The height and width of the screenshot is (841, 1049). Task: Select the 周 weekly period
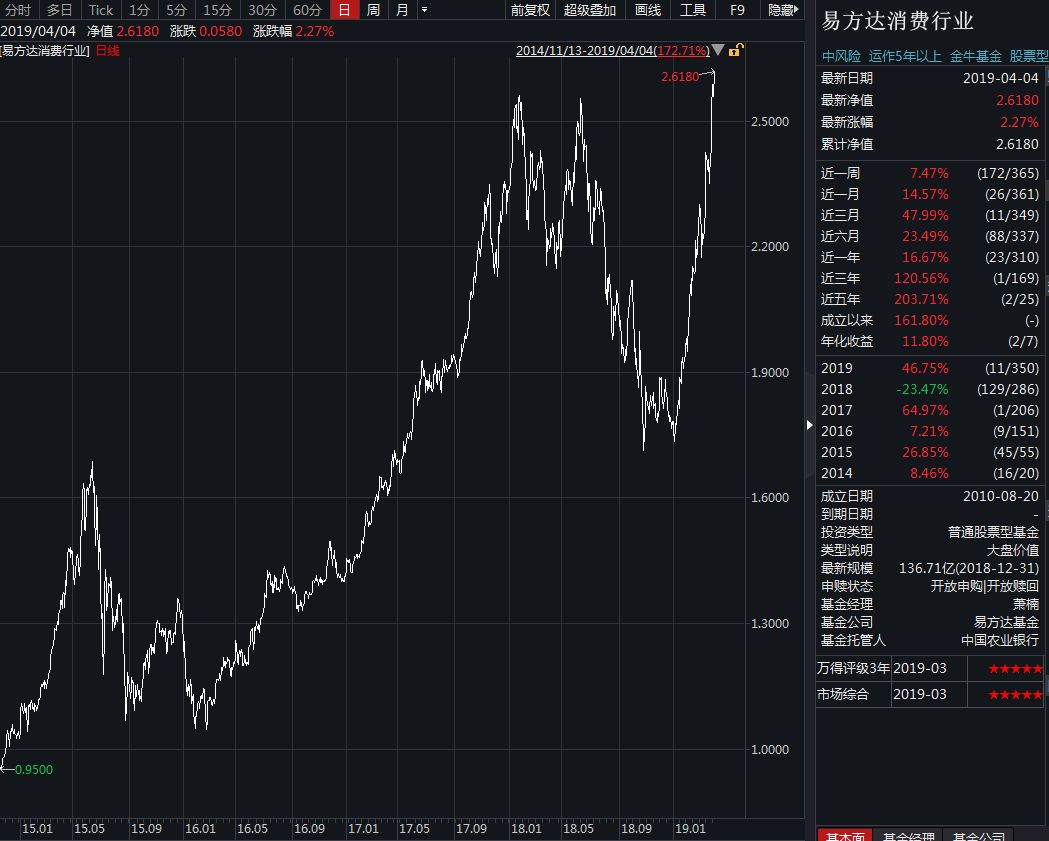coord(373,10)
